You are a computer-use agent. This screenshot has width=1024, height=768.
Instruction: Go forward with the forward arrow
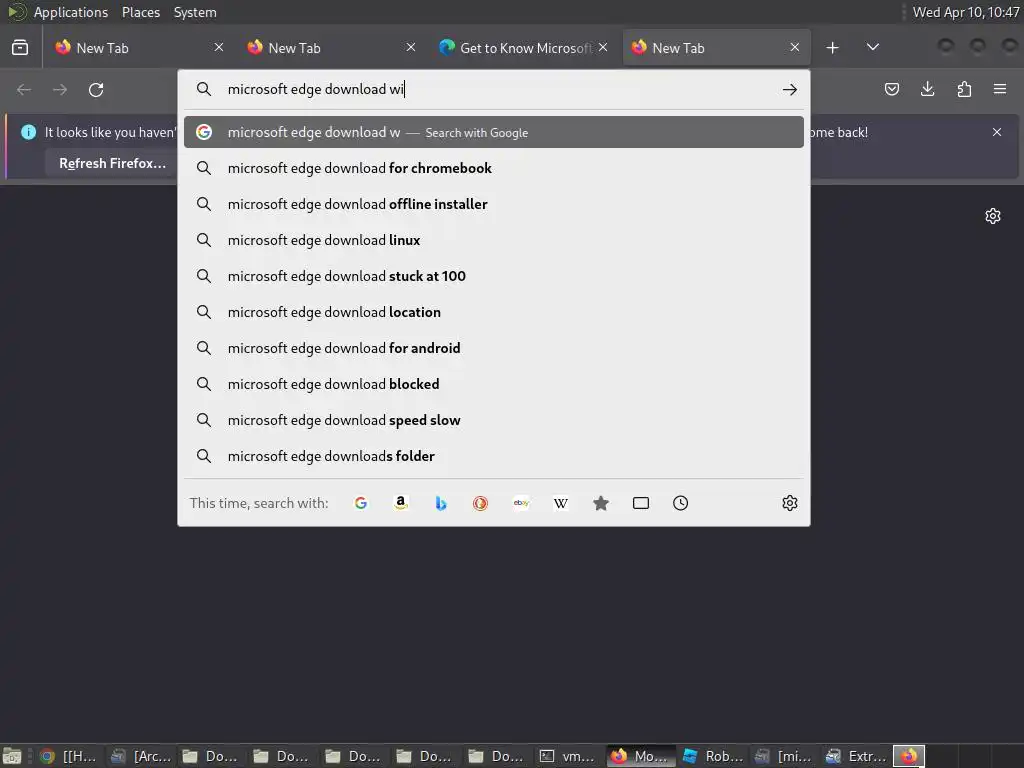tap(60, 89)
